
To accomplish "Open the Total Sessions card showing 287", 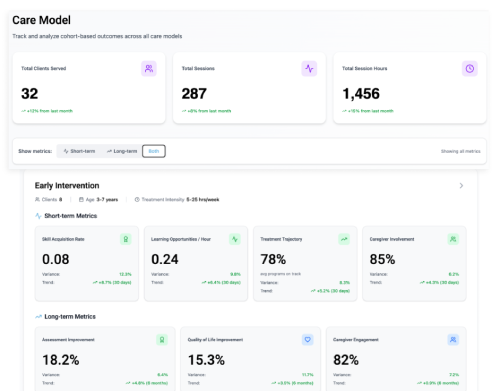I will click(249, 88).
